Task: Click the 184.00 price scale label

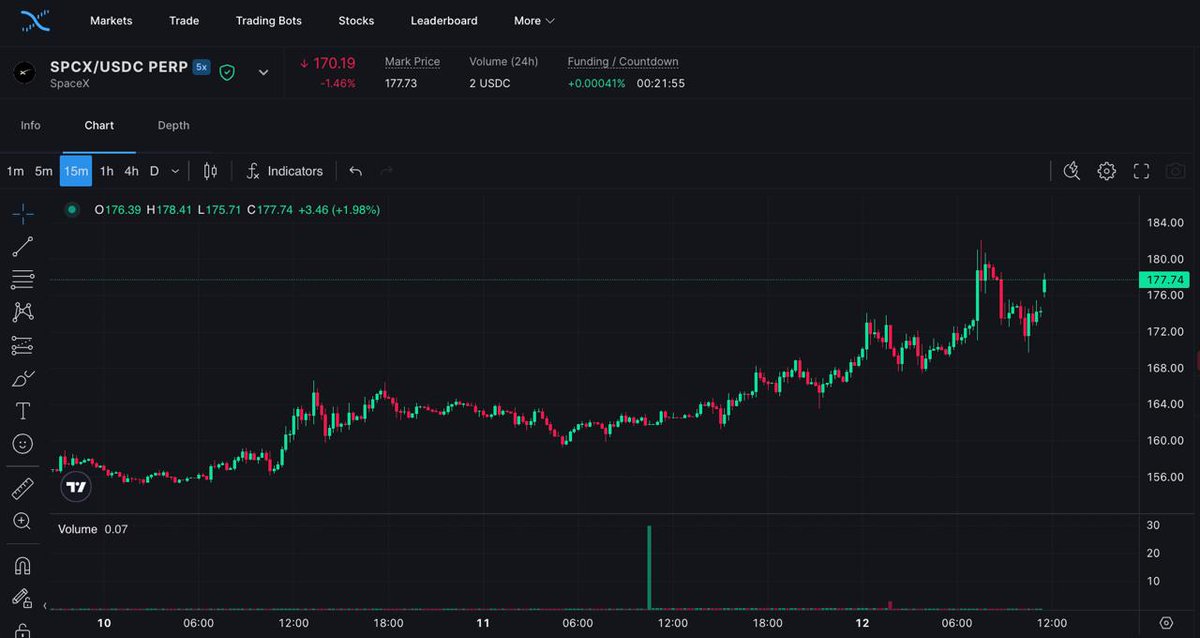Action: [1165, 222]
